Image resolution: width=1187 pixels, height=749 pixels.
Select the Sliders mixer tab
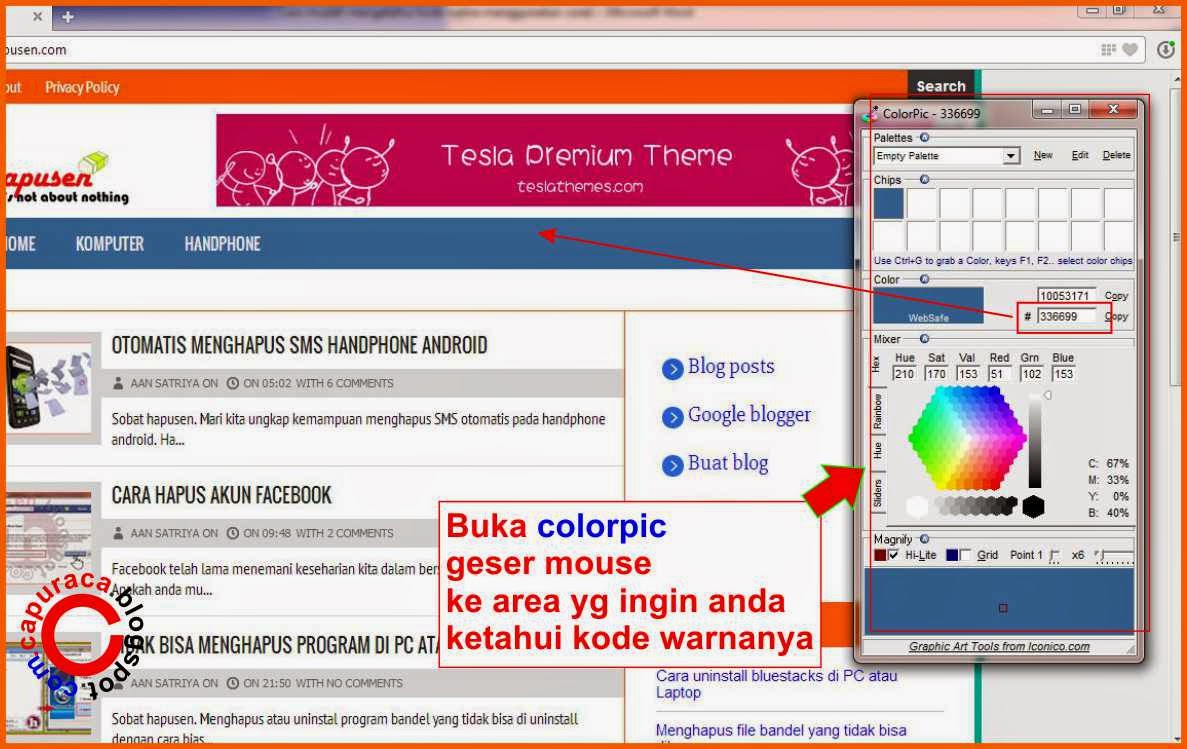877,492
